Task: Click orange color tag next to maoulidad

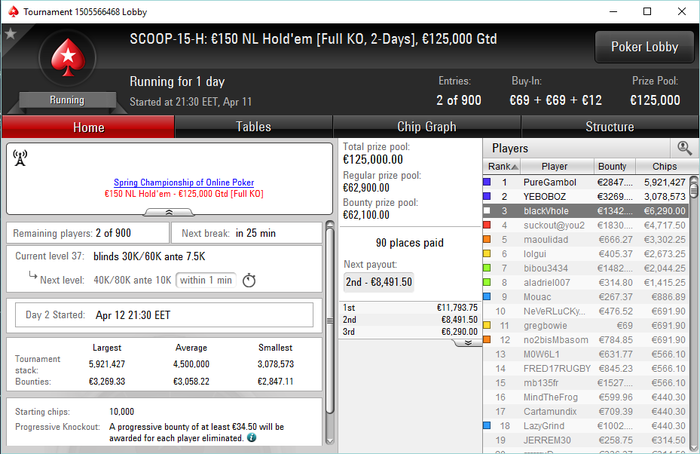Action: tap(487, 239)
